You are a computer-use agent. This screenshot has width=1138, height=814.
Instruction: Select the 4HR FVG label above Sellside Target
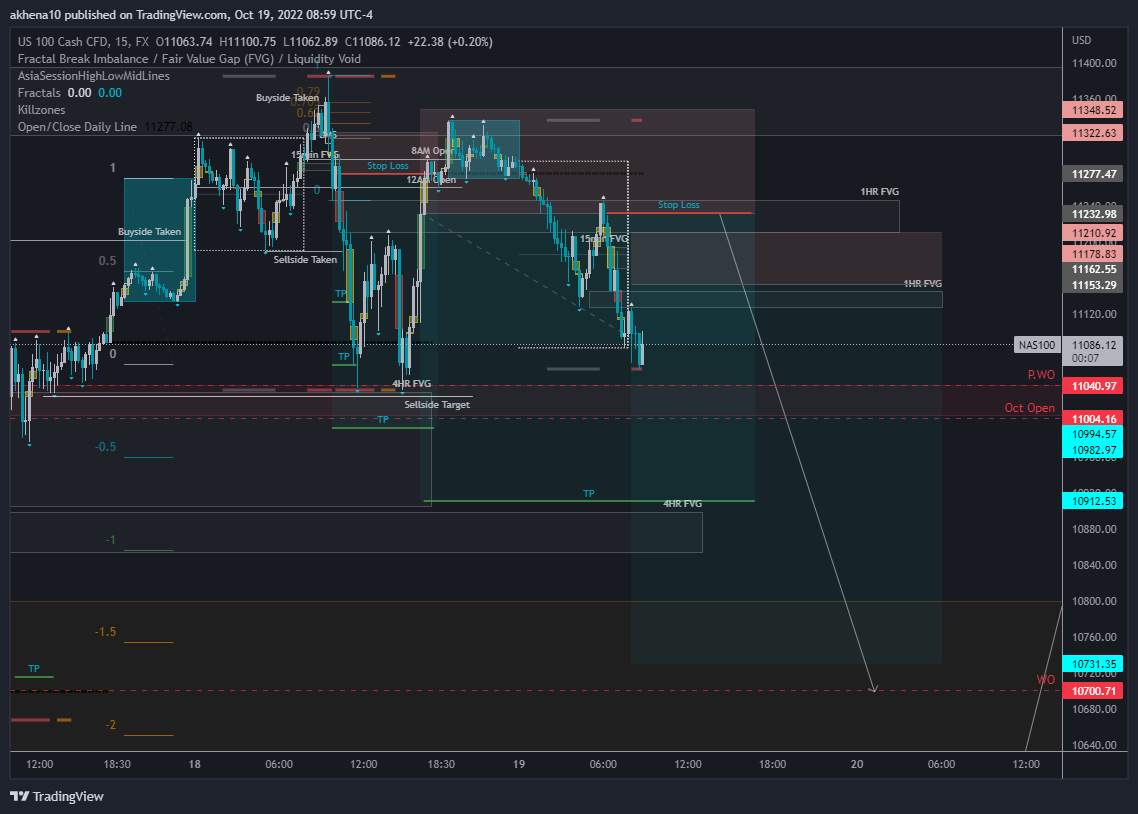[412, 384]
